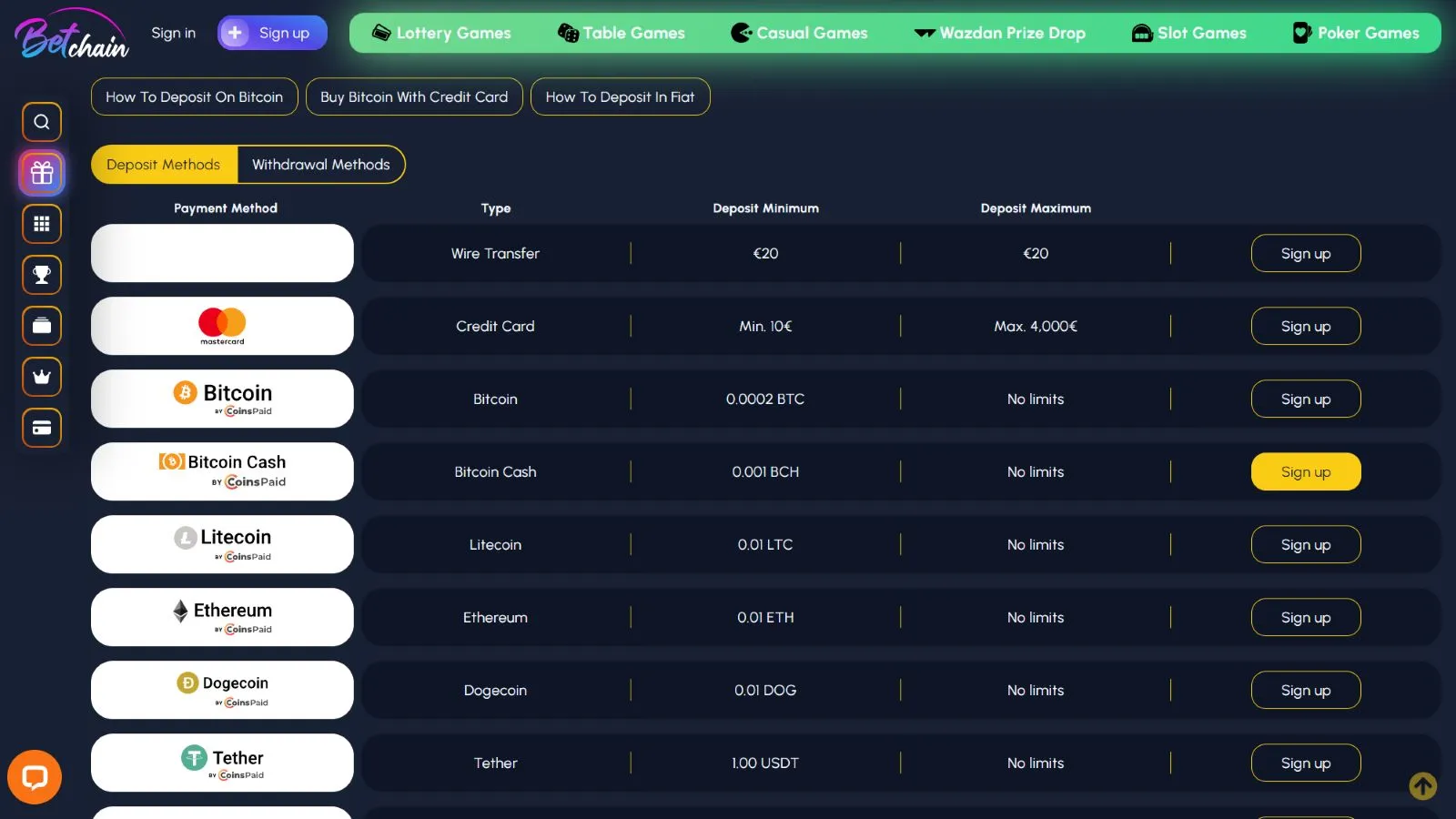The height and width of the screenshot is (819, 1456).
Task: Click Sign up in Bitcoin Cash row
Action: (x=1305, y=471)
